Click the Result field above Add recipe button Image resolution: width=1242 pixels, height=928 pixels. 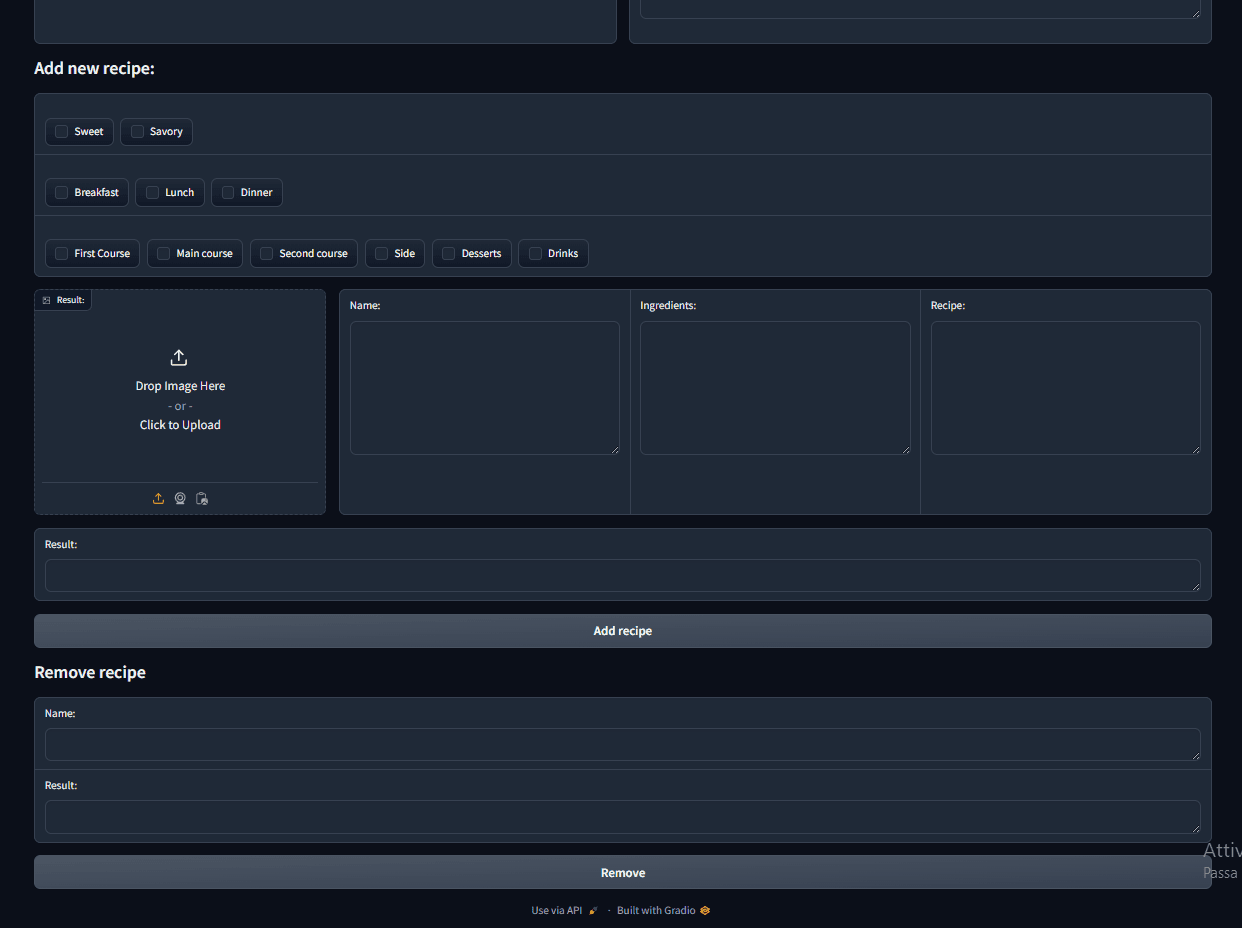pos(623,575)
